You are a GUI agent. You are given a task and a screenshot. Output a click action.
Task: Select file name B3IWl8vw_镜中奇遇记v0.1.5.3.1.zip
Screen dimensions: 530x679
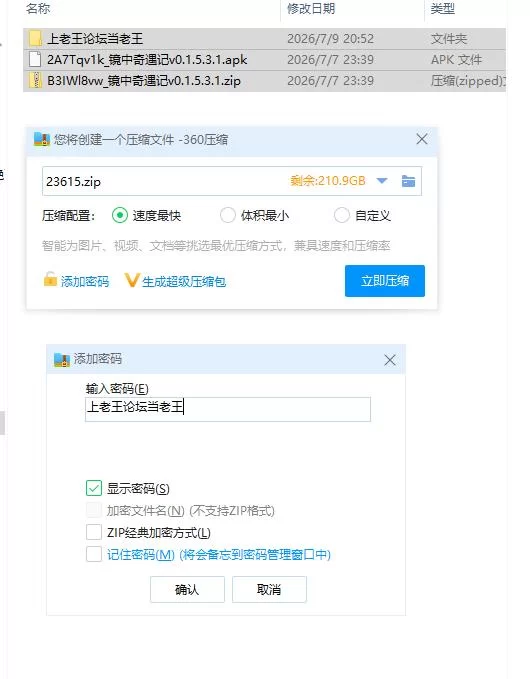(x=144, y=81)
